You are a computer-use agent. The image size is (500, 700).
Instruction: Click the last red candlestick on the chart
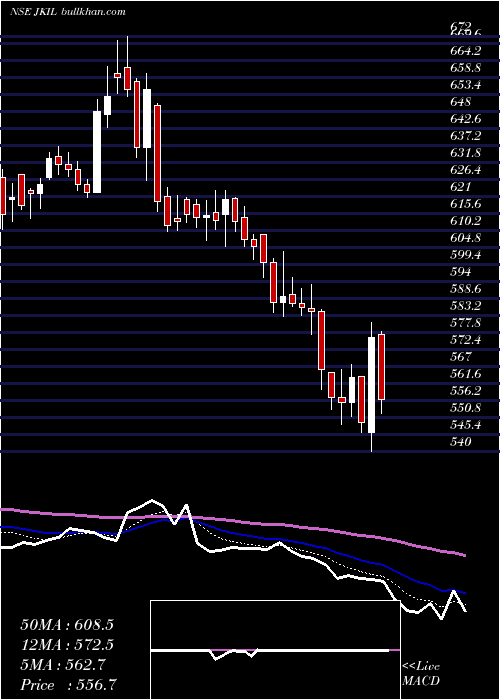[382, 367]
